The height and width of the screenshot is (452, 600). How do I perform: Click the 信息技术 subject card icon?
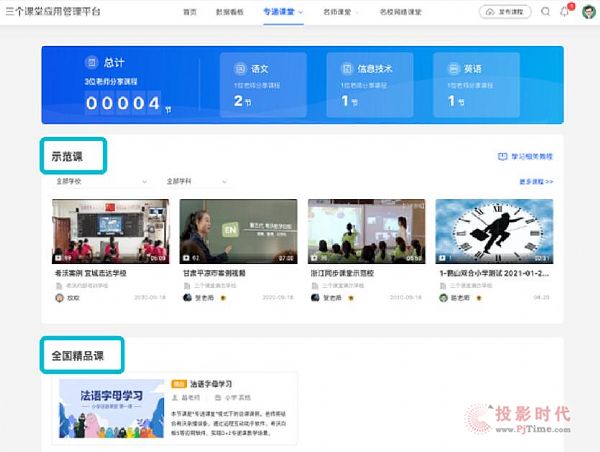(x=347, y=69)
